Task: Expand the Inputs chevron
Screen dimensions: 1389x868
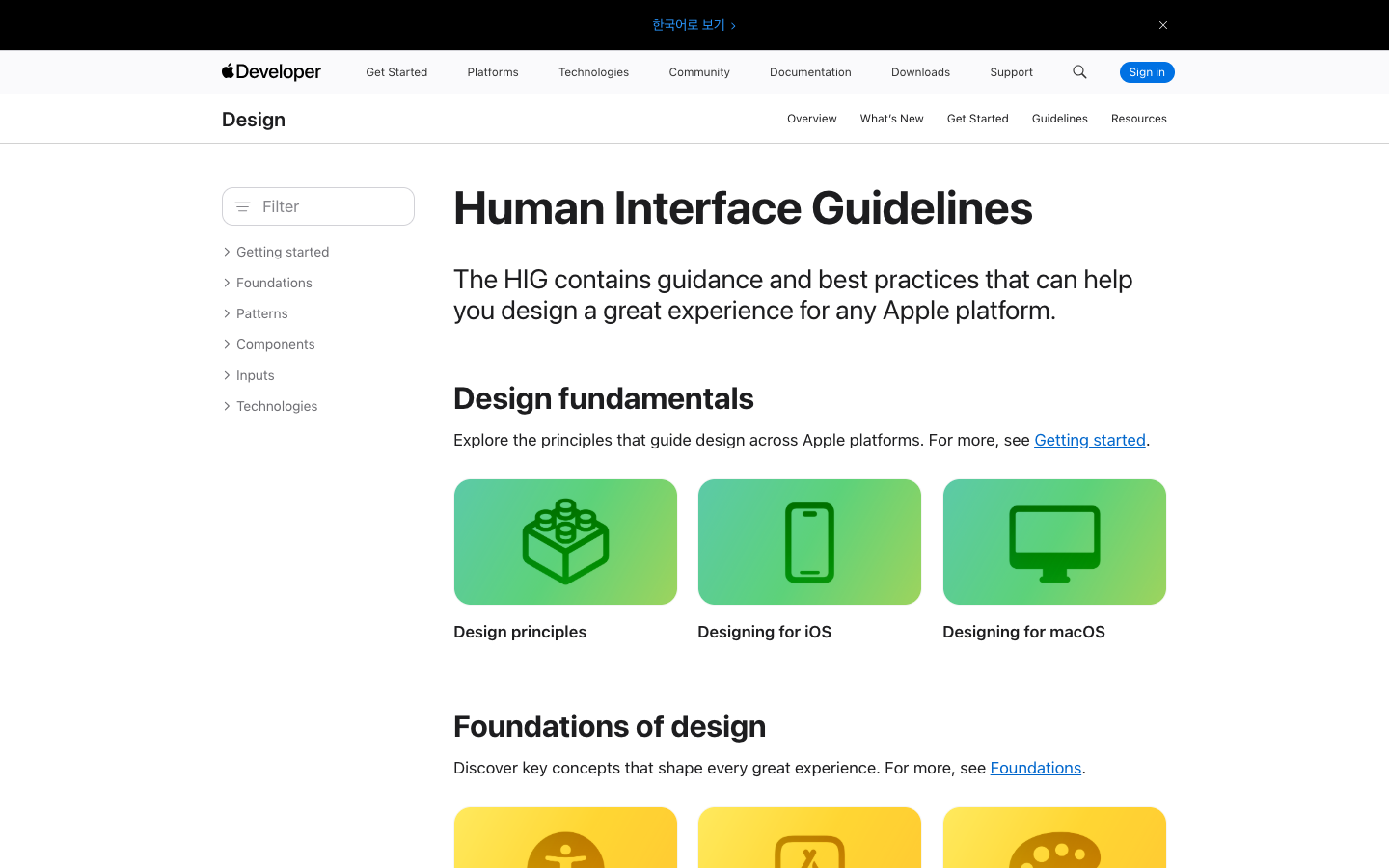Action: (x=227, y=375)
